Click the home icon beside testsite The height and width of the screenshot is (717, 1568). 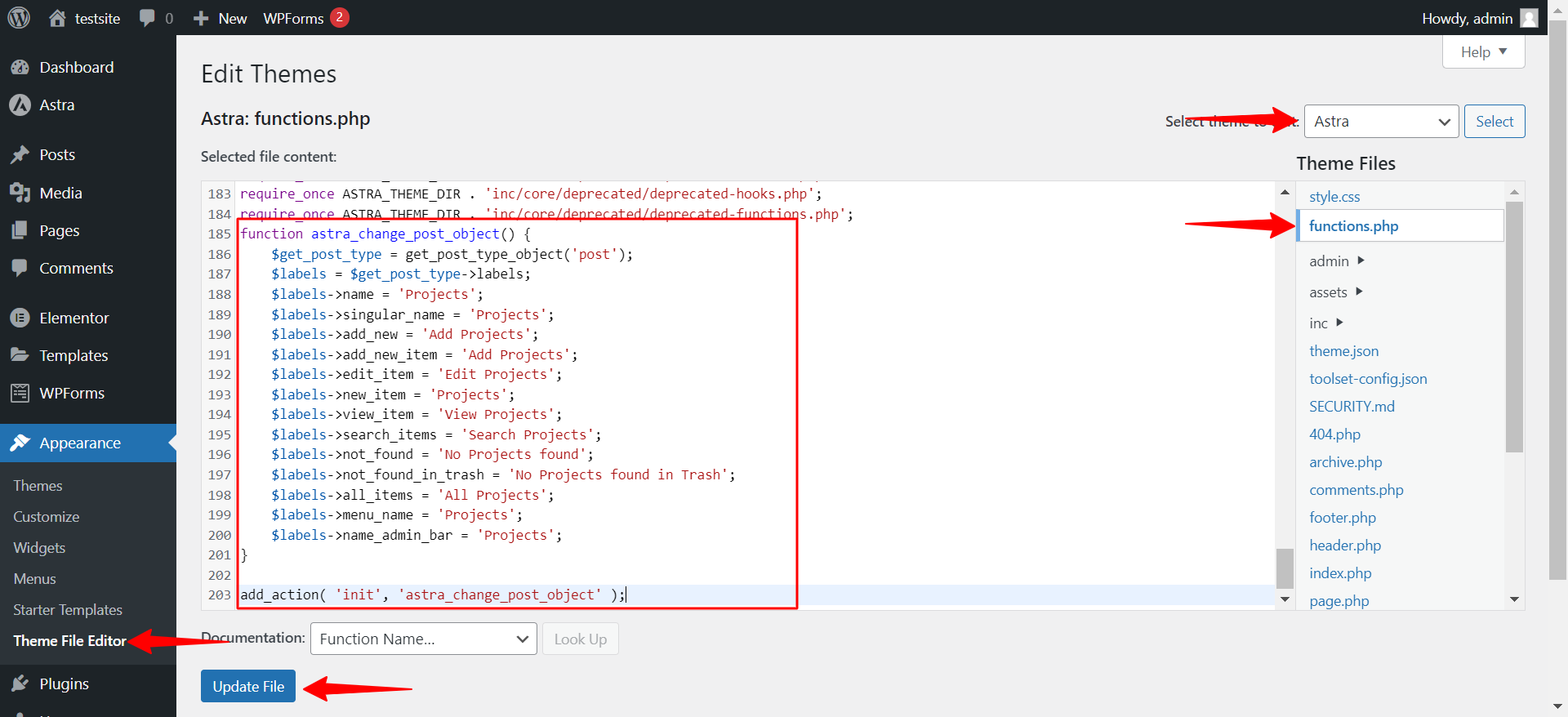click(57, 17)
